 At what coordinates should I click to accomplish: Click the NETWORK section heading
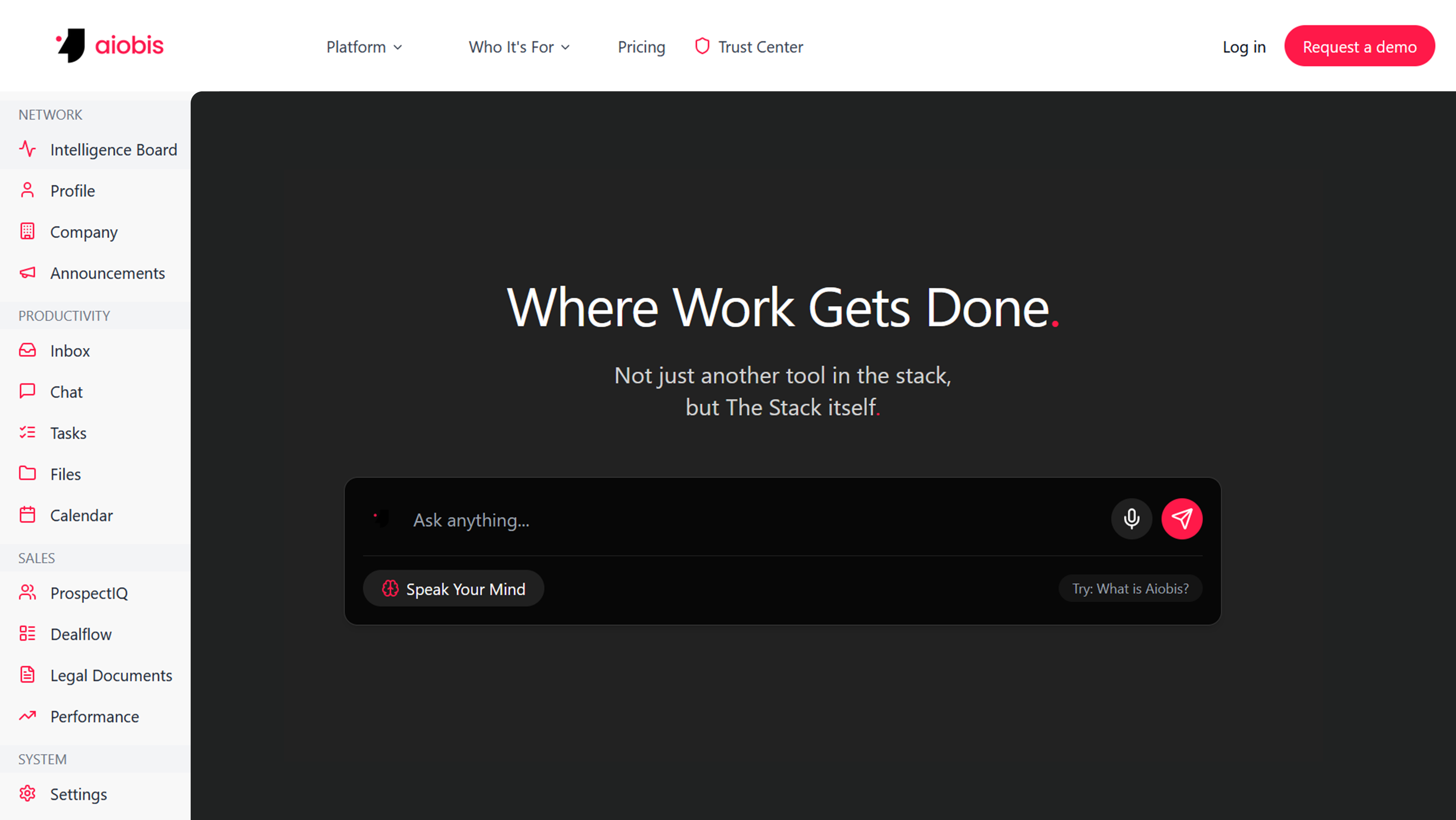point(50,115)
